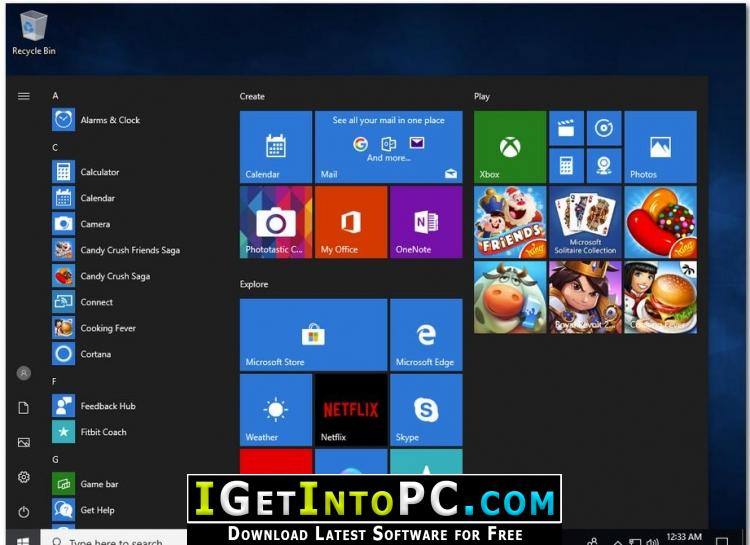The height and width of the screenshot is (545, 750).
Task: Launch the Microsoft Edge tile
Action: [426, 334]
